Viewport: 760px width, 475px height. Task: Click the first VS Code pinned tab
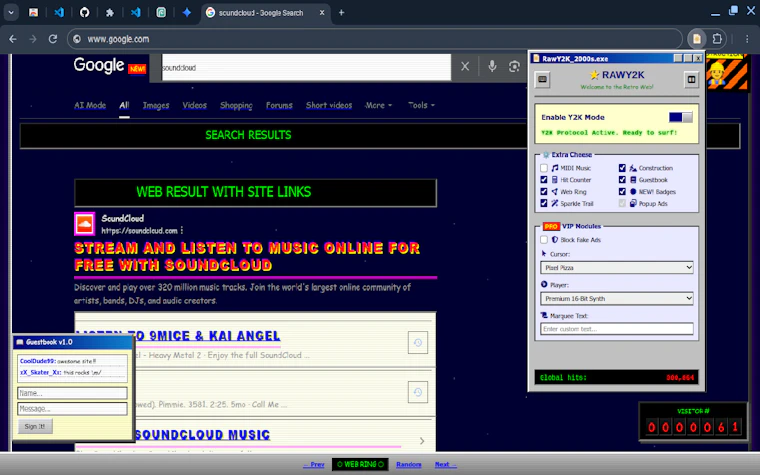pyautogui.click(x=59, y=13)
